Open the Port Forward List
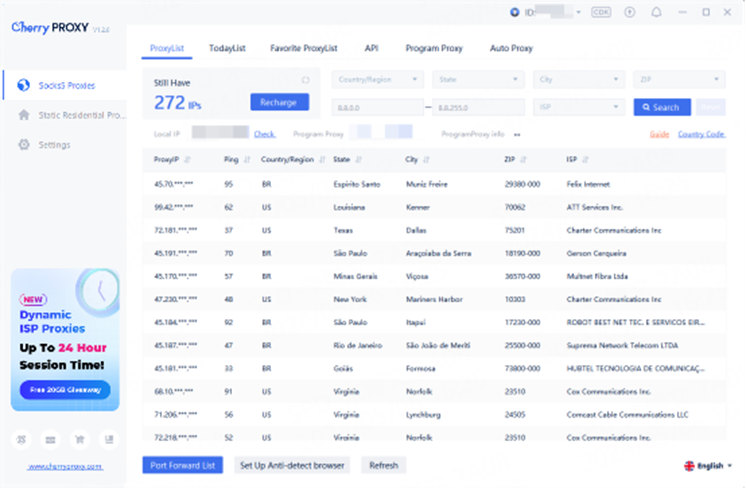 183,466
